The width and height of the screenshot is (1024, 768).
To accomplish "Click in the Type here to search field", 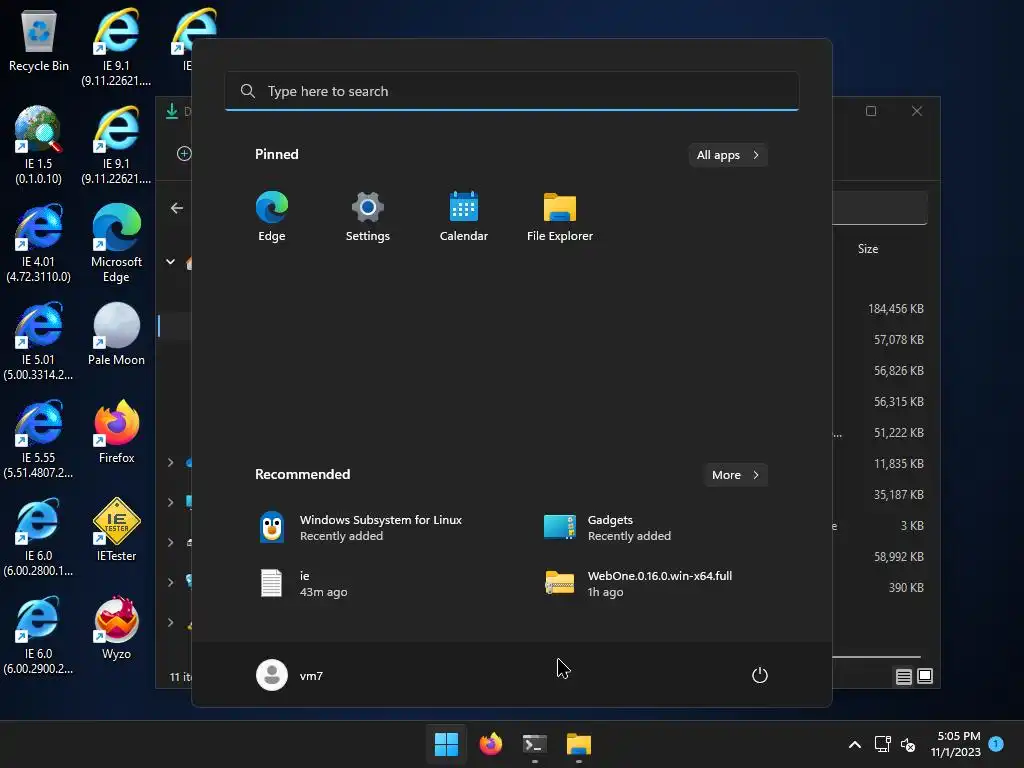I will (x=511, y=91).
